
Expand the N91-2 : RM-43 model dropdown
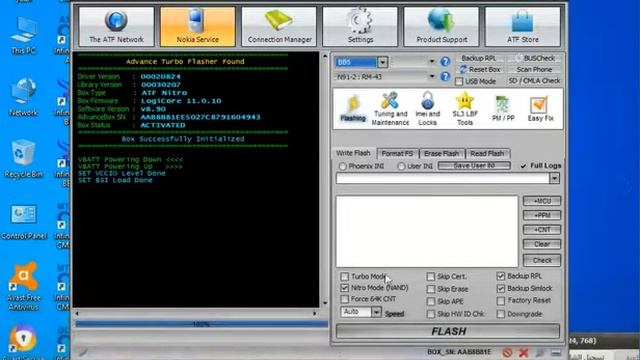pyautogui.click(x=432, y=76)
